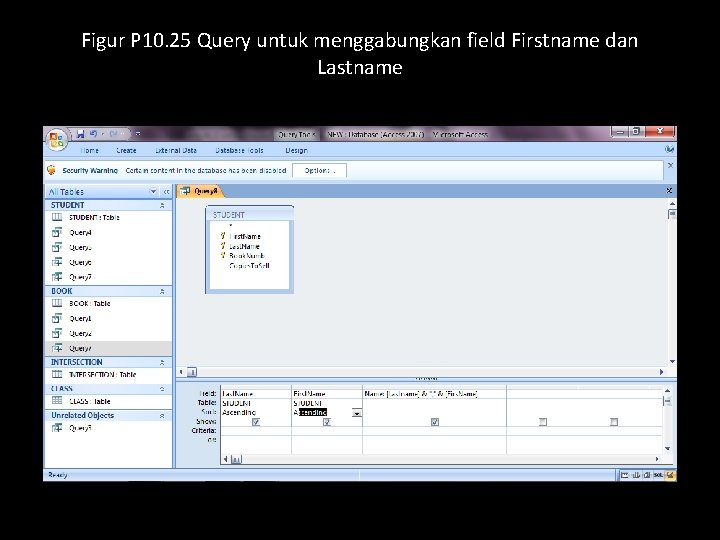Click the Criteria cell under the LastName column
The width and height of the screenshot is (720, 540).
(256, 431)
